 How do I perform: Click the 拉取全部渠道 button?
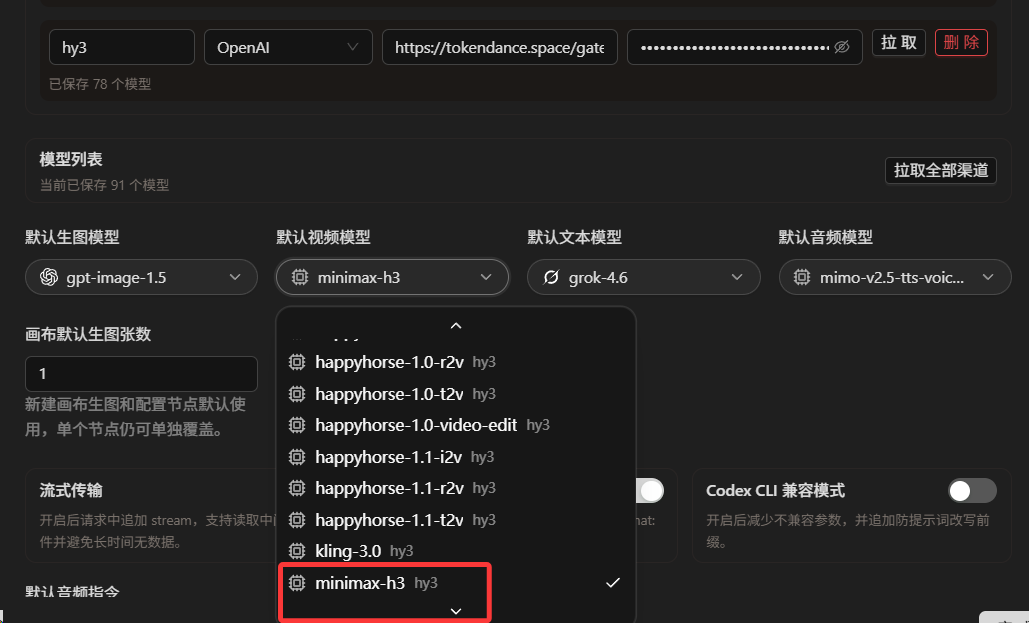[940, 171]
